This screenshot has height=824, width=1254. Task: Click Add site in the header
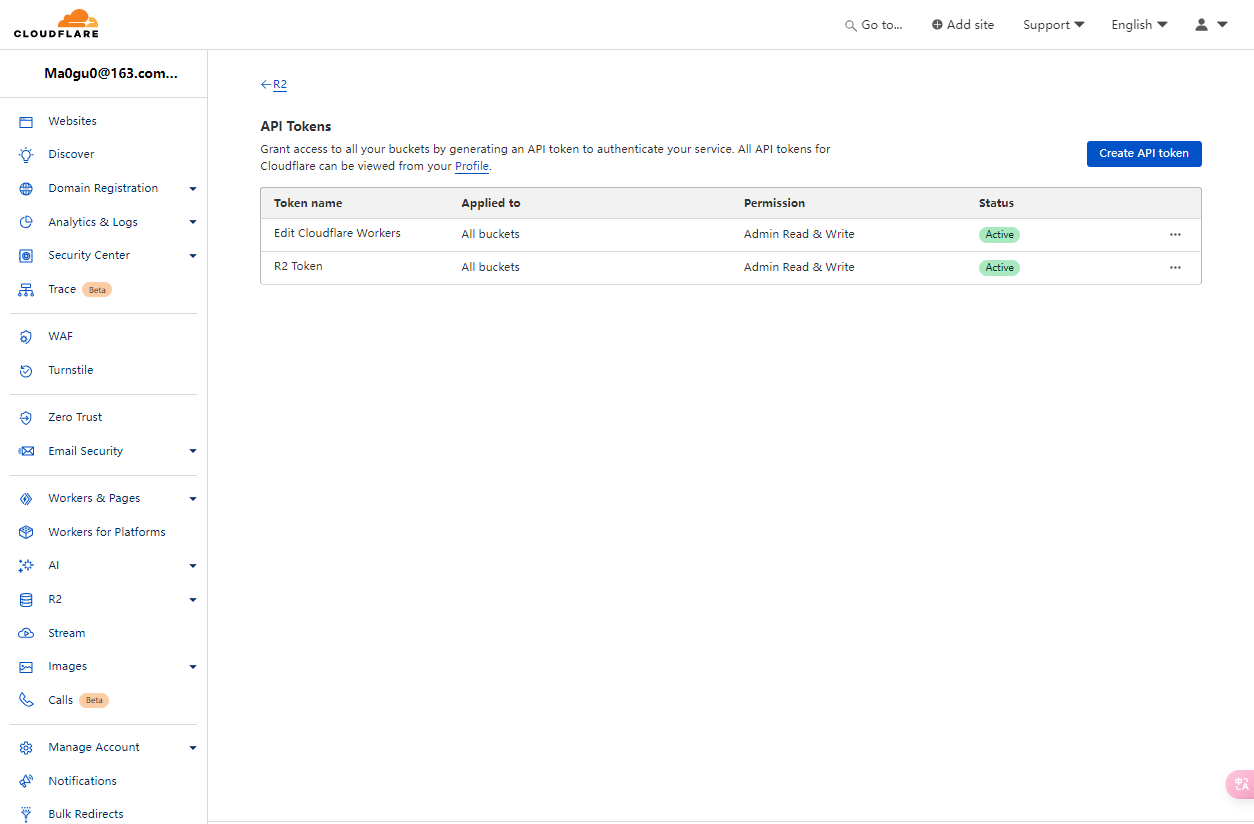963,25
